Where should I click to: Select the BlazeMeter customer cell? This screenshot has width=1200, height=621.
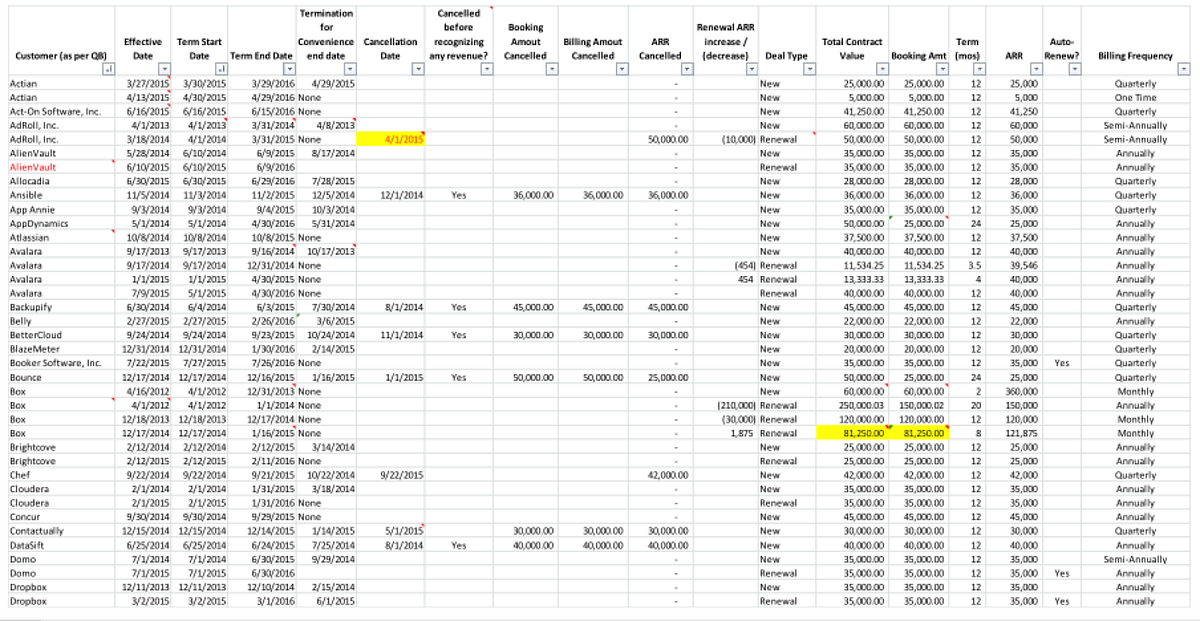pyautogui.click(x=61, y=350)
